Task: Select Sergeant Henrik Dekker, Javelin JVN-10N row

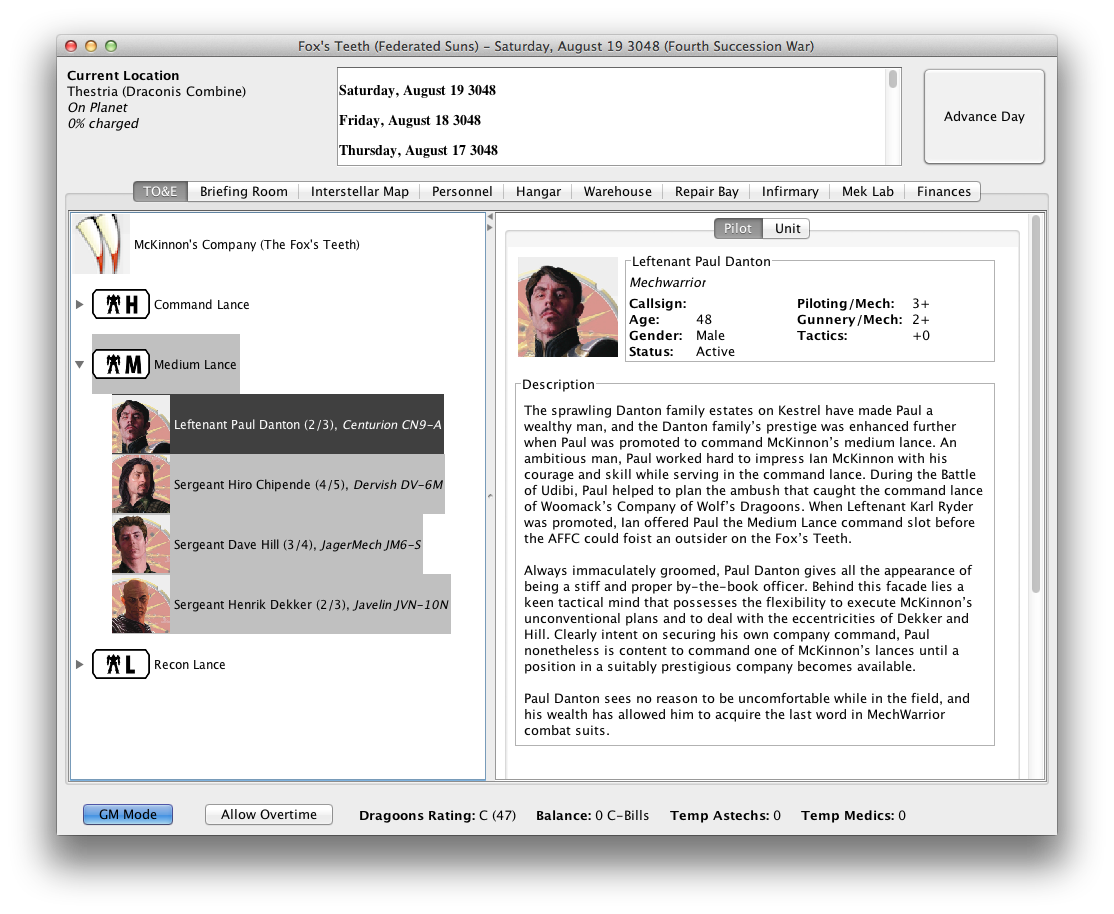Action: [281, 604]
